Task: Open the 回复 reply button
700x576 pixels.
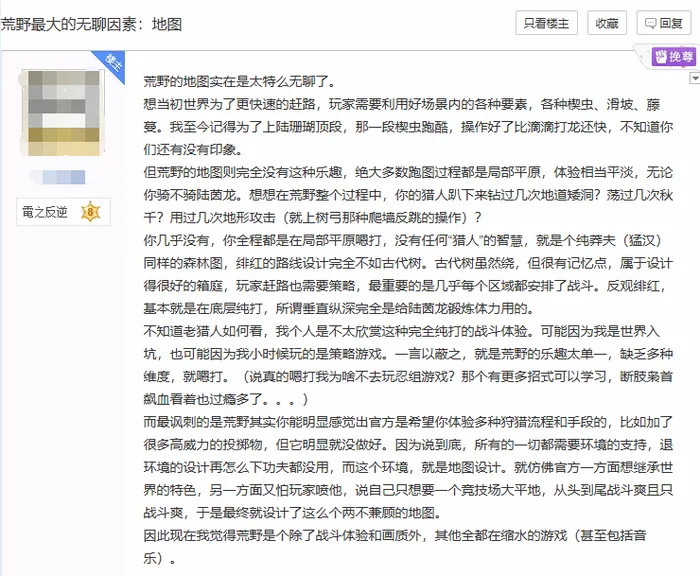Action: (663, 23)
